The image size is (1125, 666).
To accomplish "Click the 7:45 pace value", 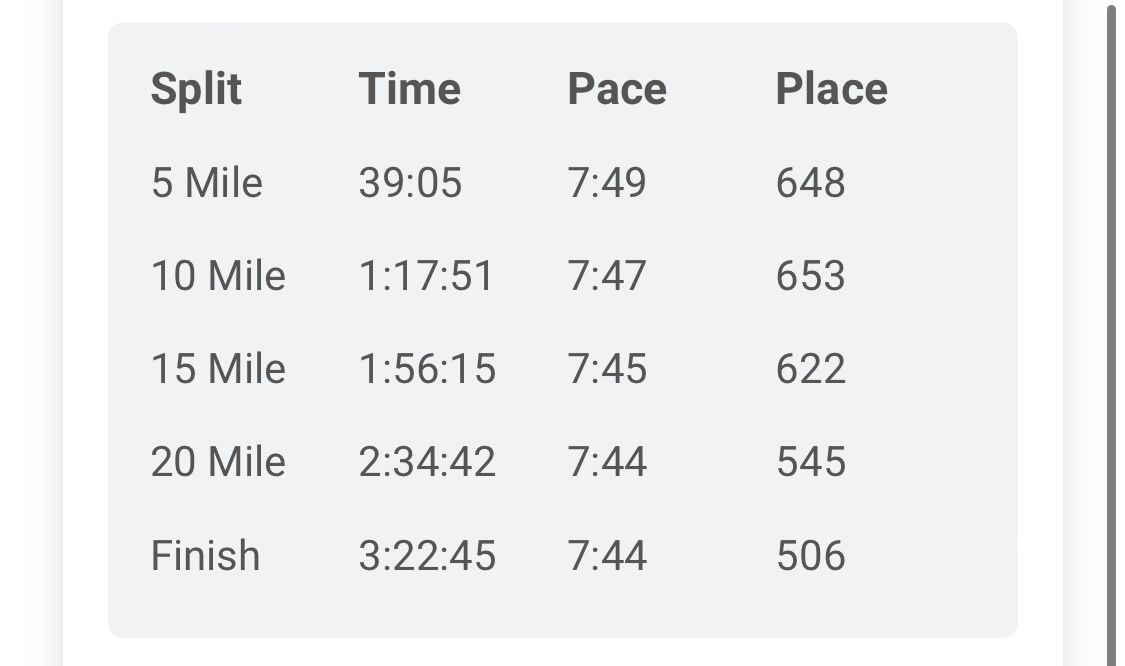I will coord(607,369).
